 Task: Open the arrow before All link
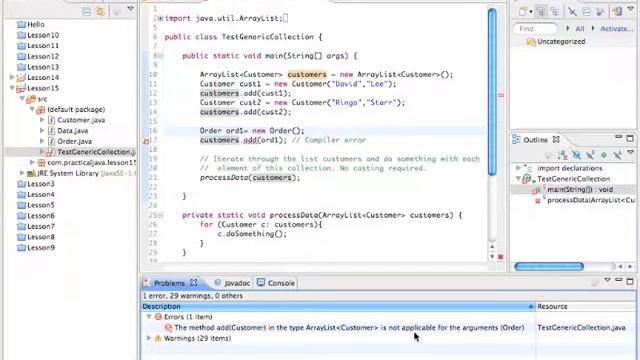coord(568,28)
